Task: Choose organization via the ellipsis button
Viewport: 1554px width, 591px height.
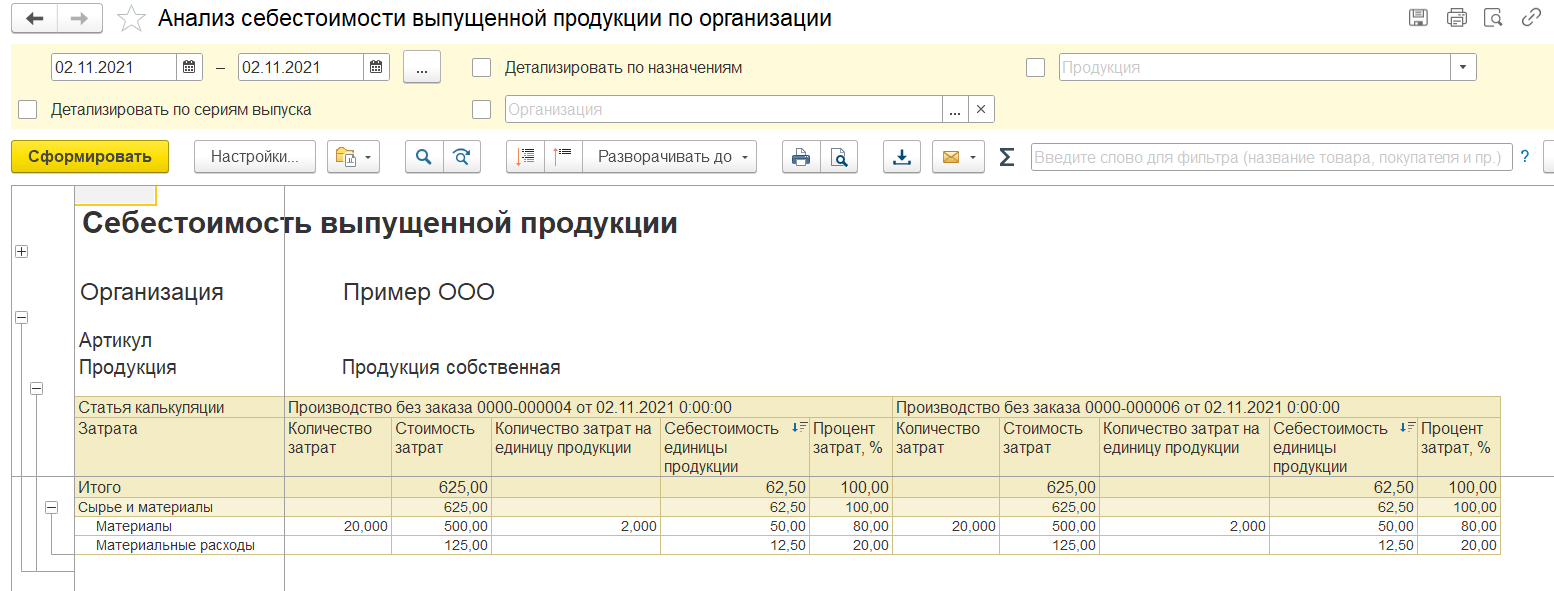Action: pyautogui.click(x=955, y=109)
